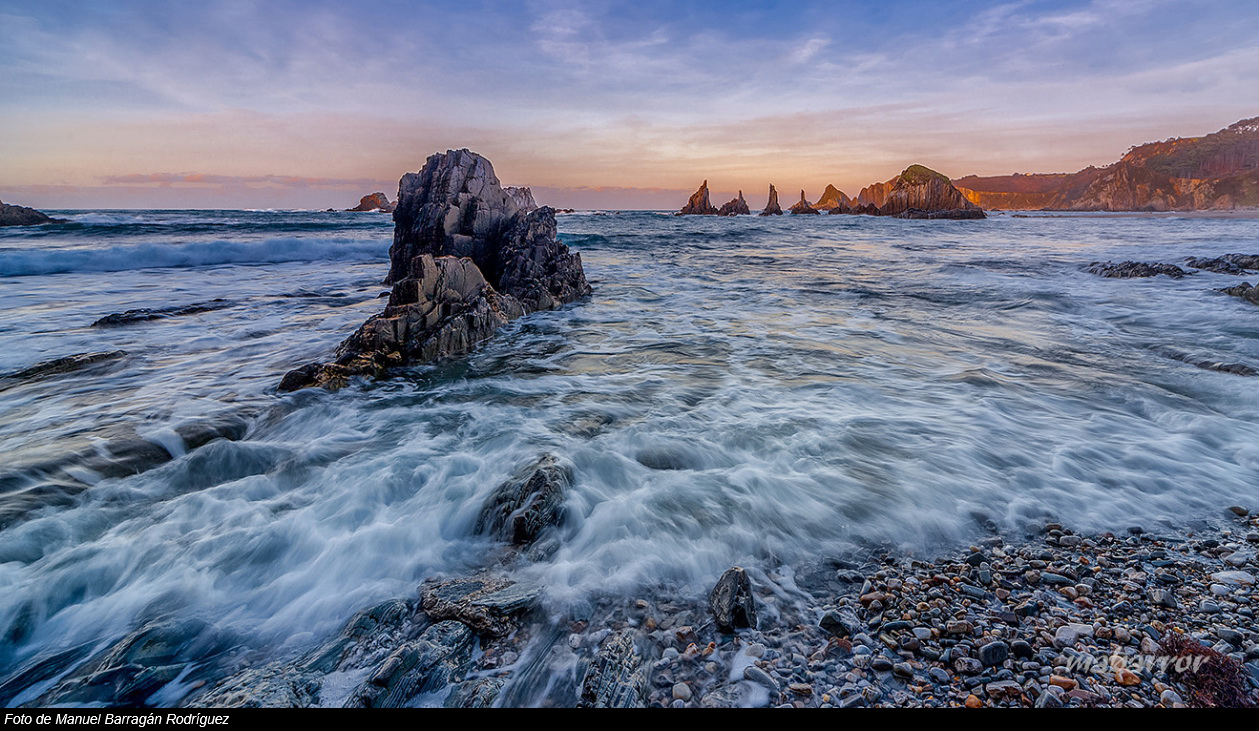Click the submerged rock in the foamy water

[526, 501]
